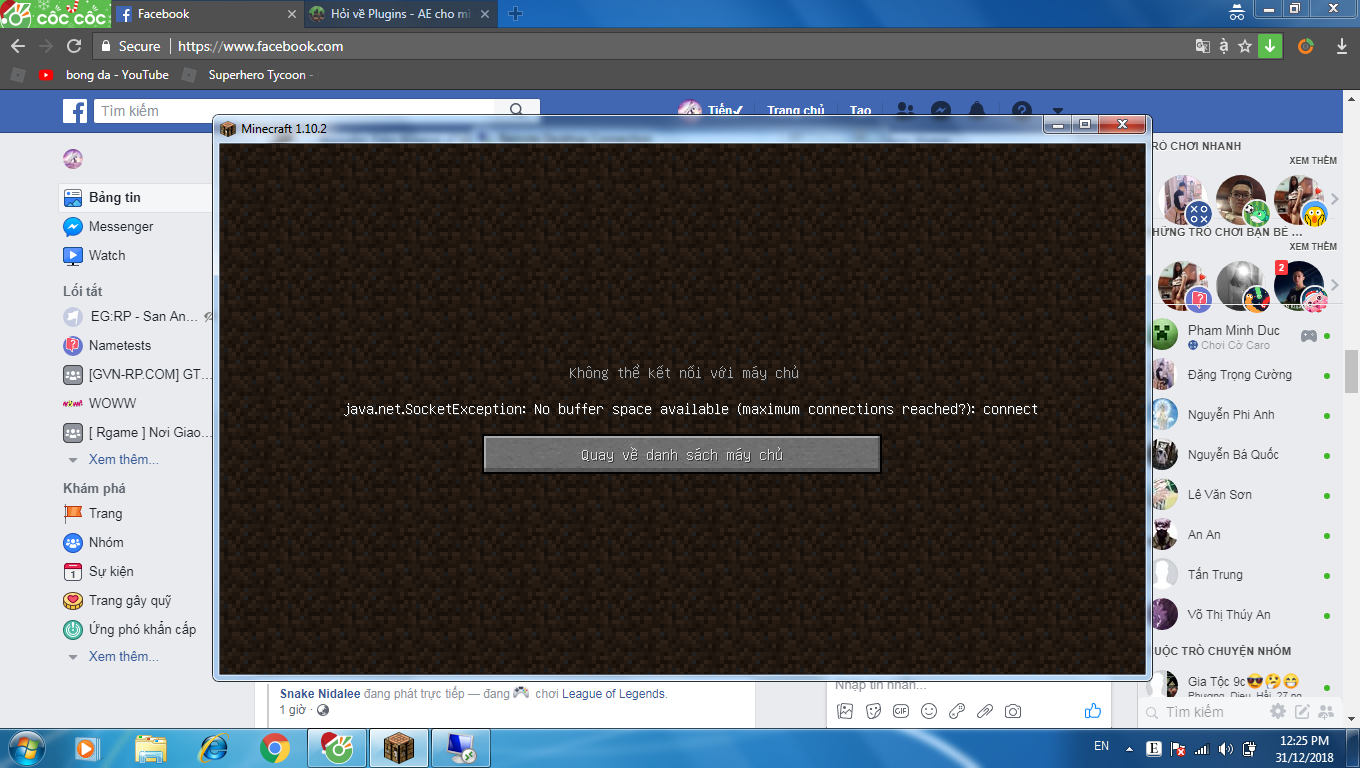
Task: Switch to the 'Hỏi về Plugins' tab
Action: click(x=400, y=14)
